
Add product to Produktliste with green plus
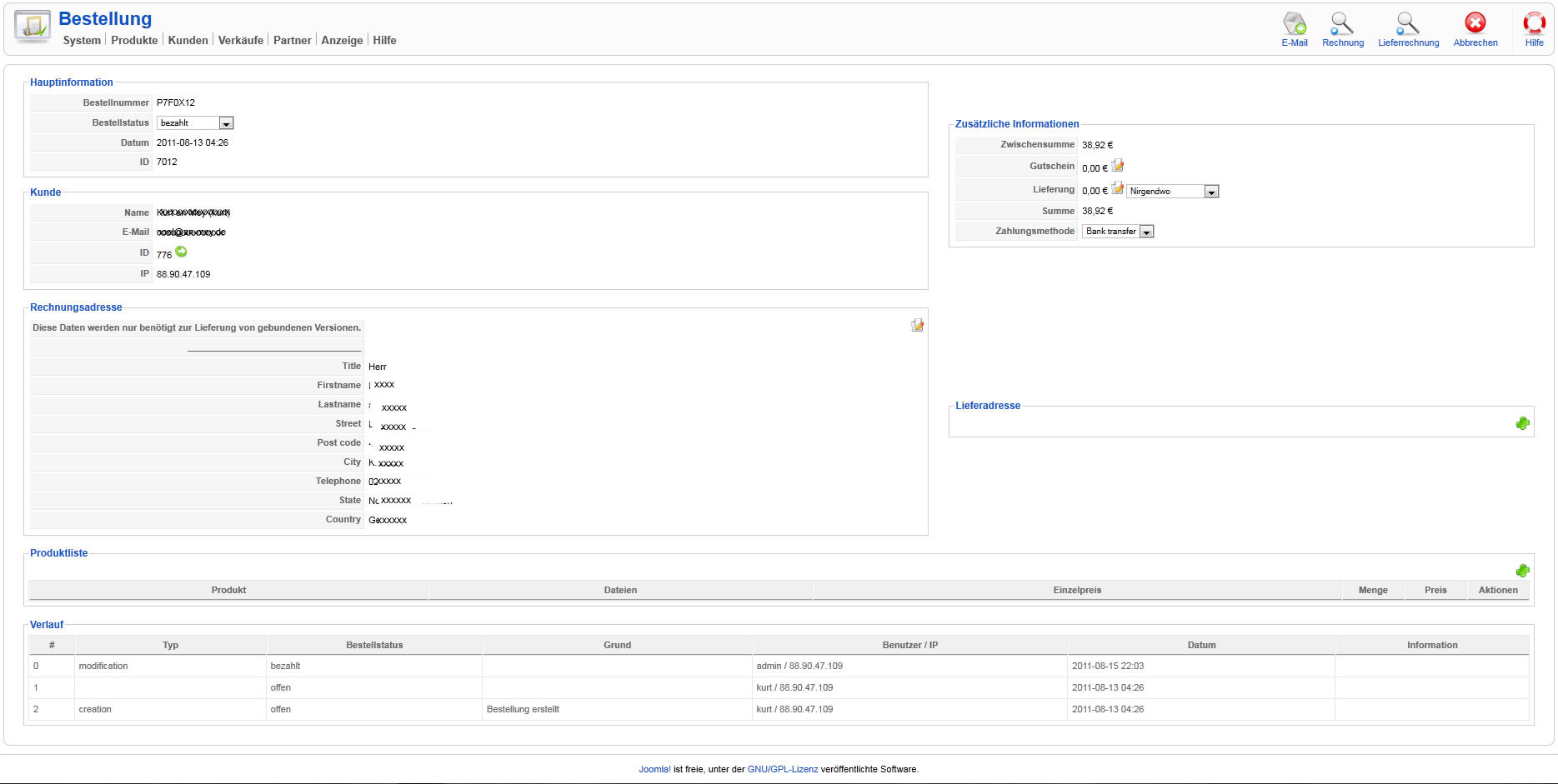tap(1522, 571)
